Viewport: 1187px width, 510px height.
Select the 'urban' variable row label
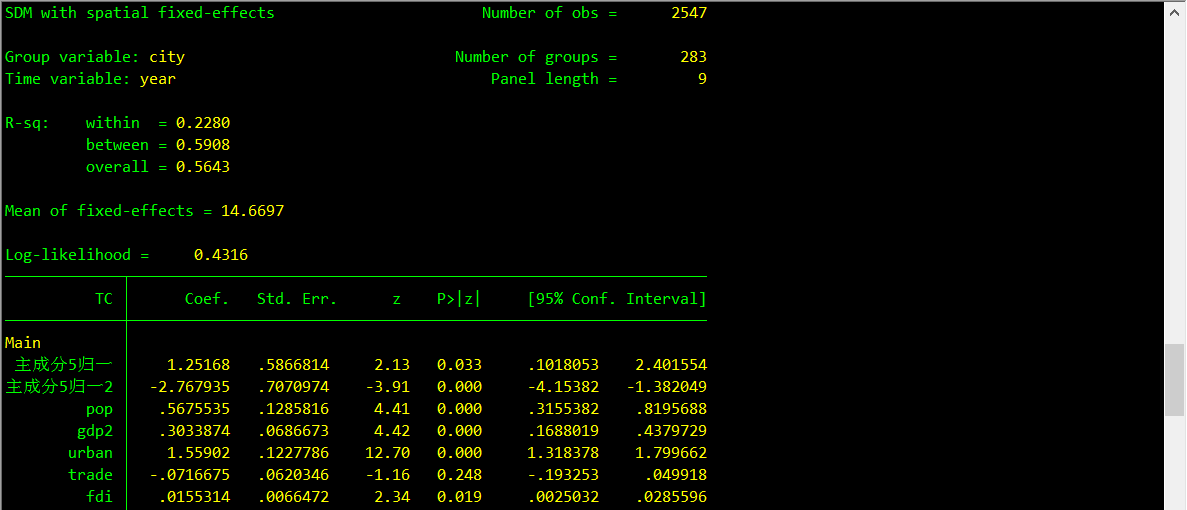click(x=90, y=453)
